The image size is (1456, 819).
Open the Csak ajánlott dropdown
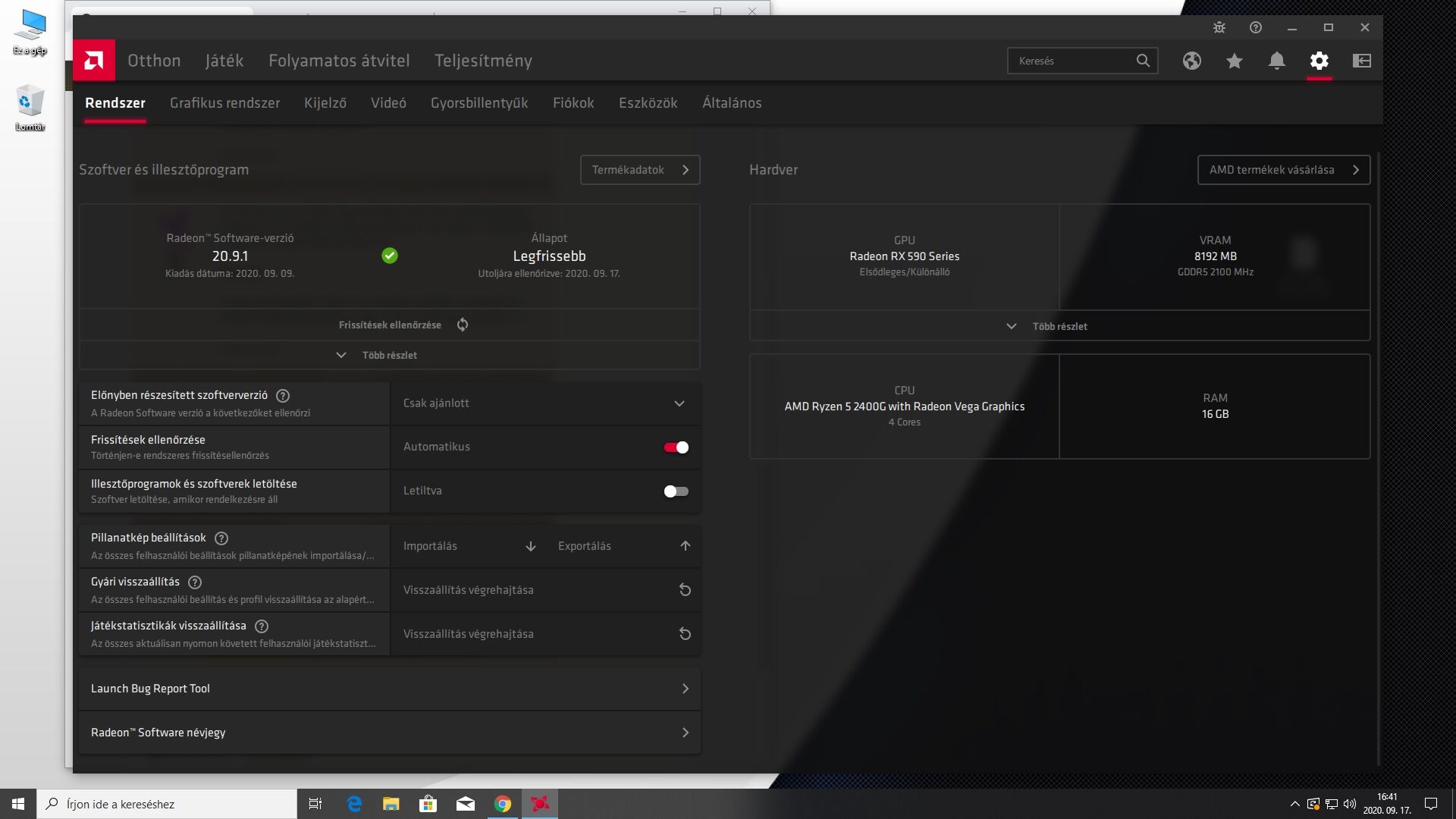coord(544,403)
